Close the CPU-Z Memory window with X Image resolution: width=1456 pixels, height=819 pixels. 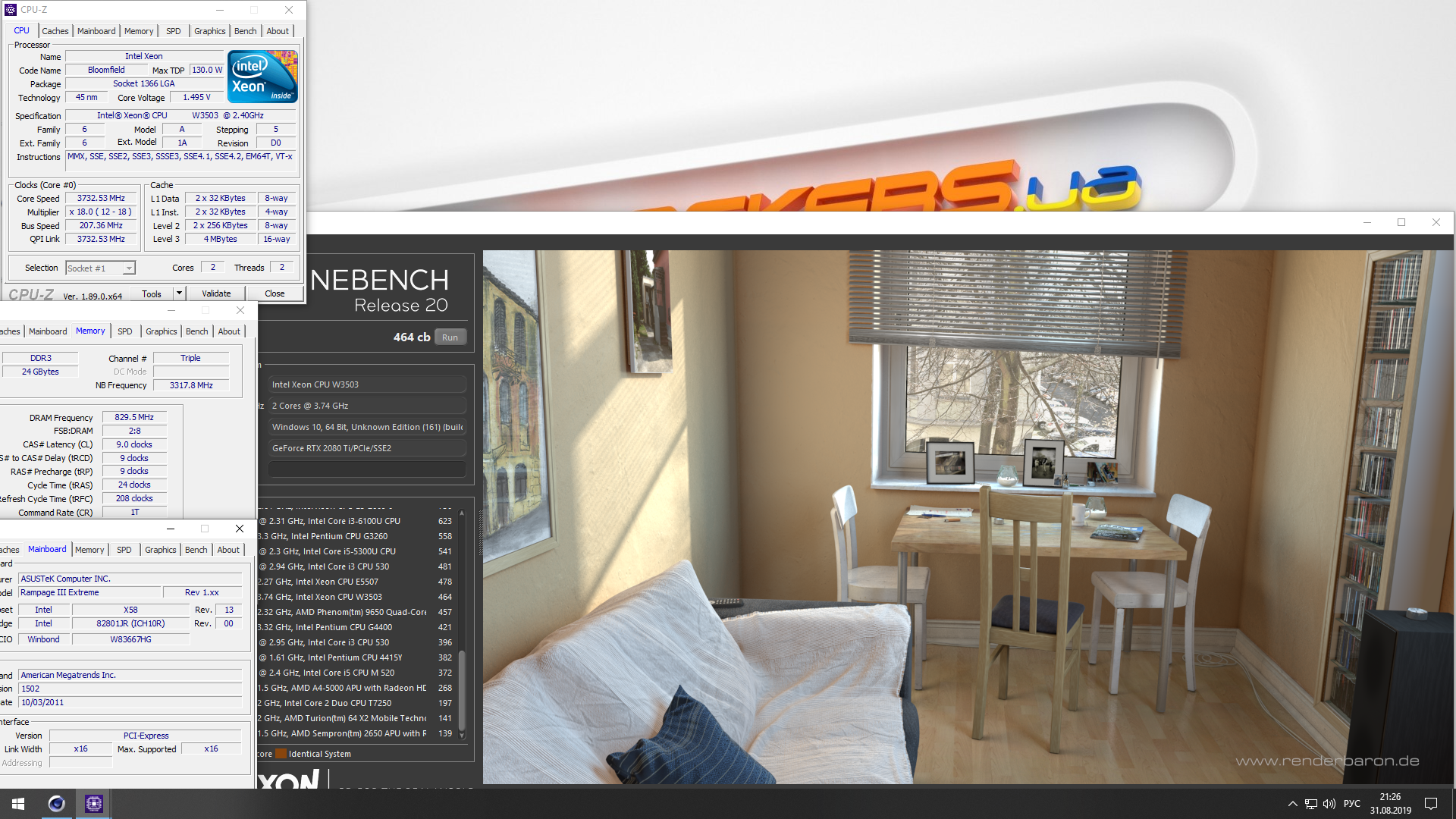tap(240, 310)
